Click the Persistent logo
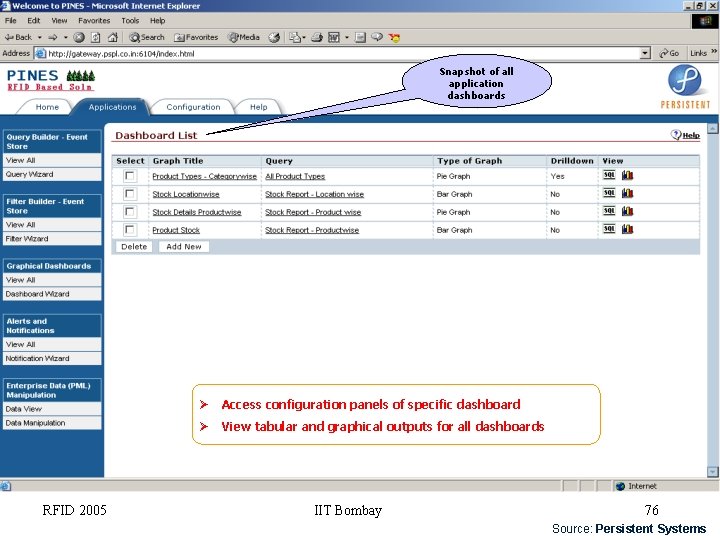This screenshot has height=540, width=720. pyautogui.click(x=685, y=87)
